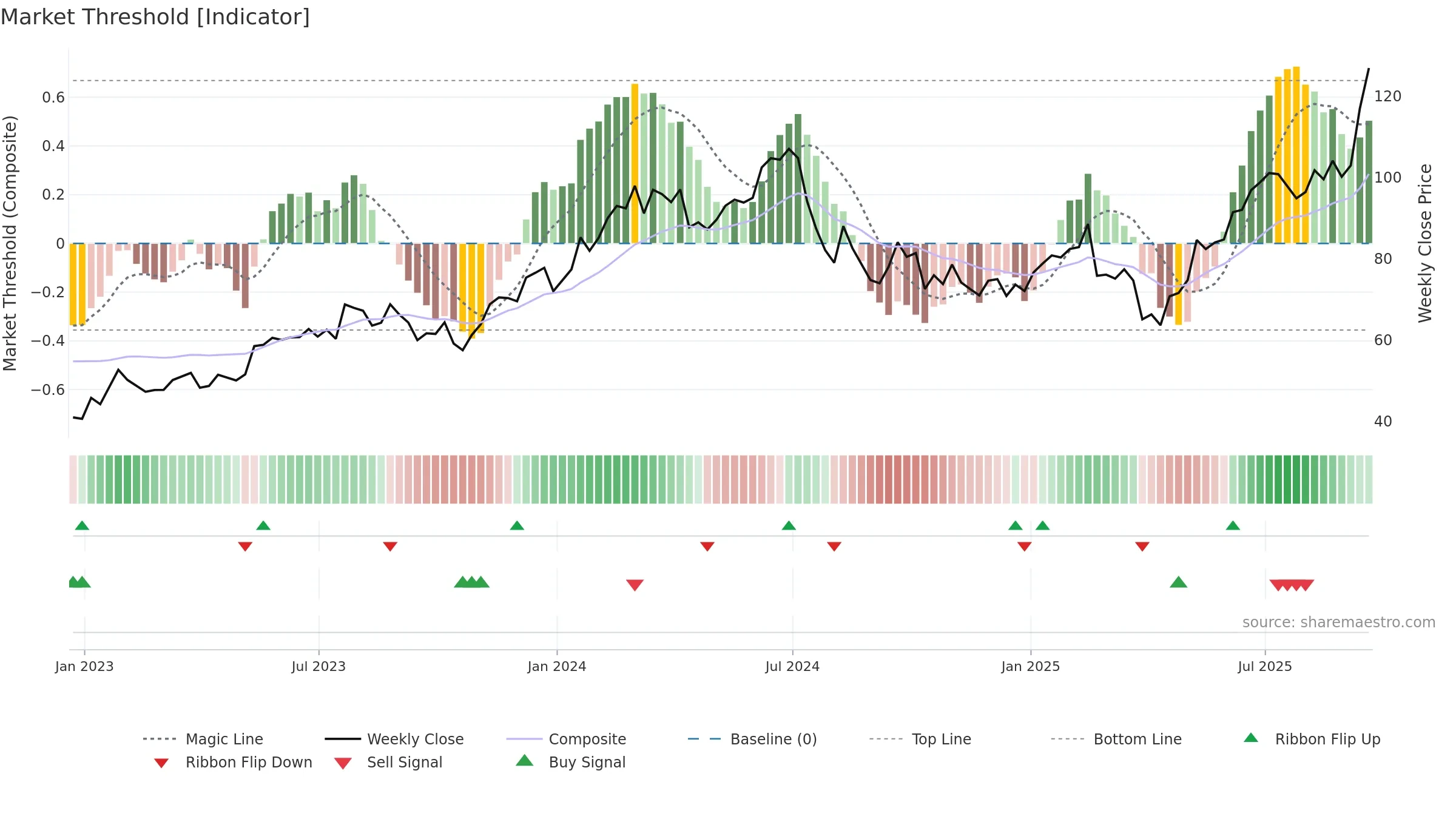
Task: Click the Jan 2024 x-axis label
Action: coord(557,666)
